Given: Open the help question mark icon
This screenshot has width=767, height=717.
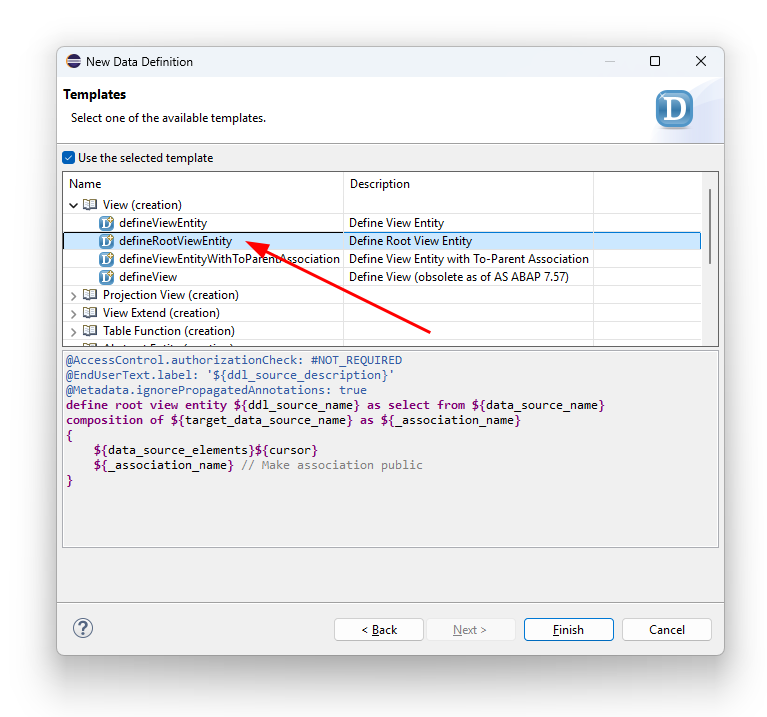Looking at the screenshot, I should click(83, 628).
